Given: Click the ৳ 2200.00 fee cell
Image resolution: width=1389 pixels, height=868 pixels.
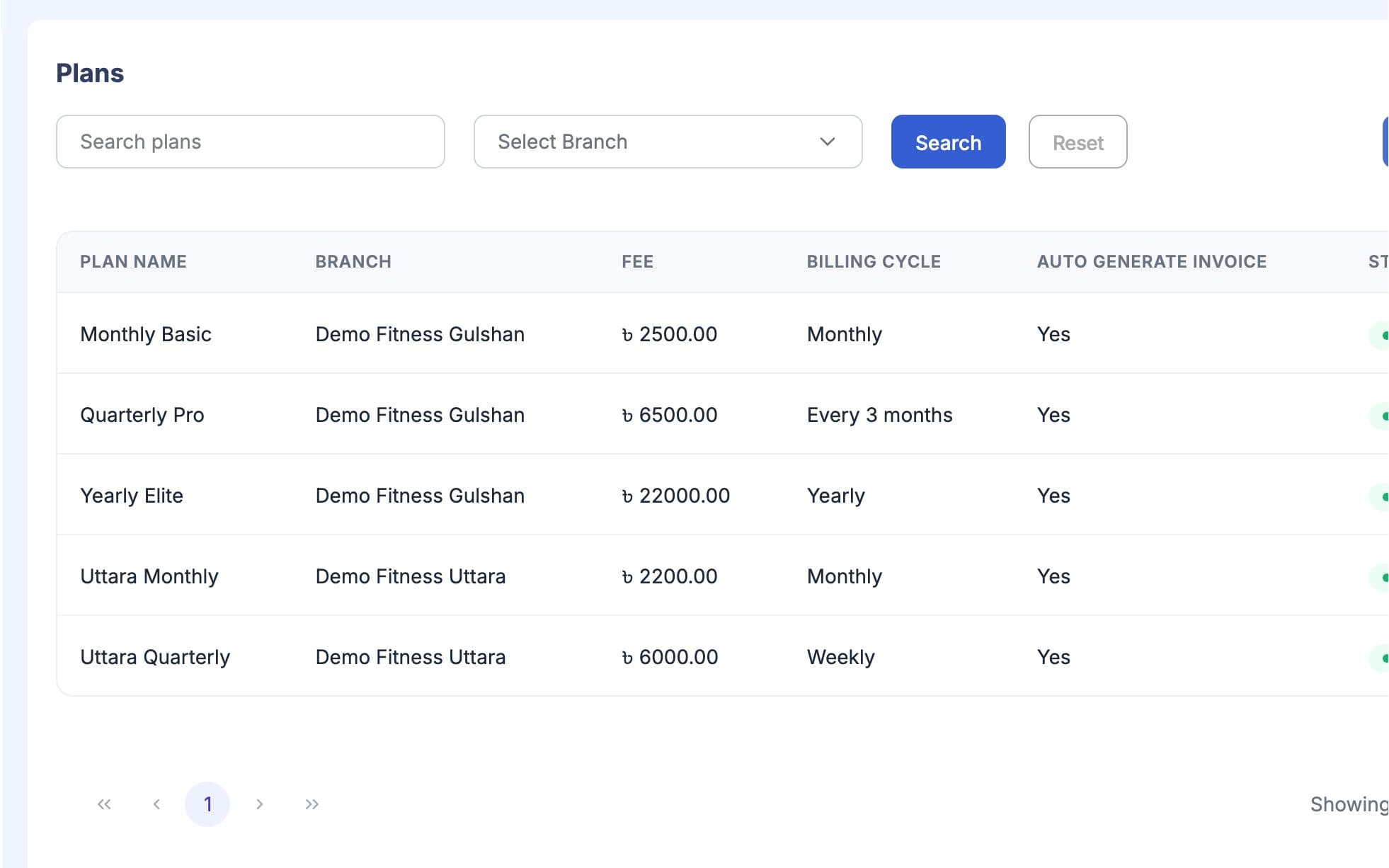Looking at the screenshot, I should 670,576.
